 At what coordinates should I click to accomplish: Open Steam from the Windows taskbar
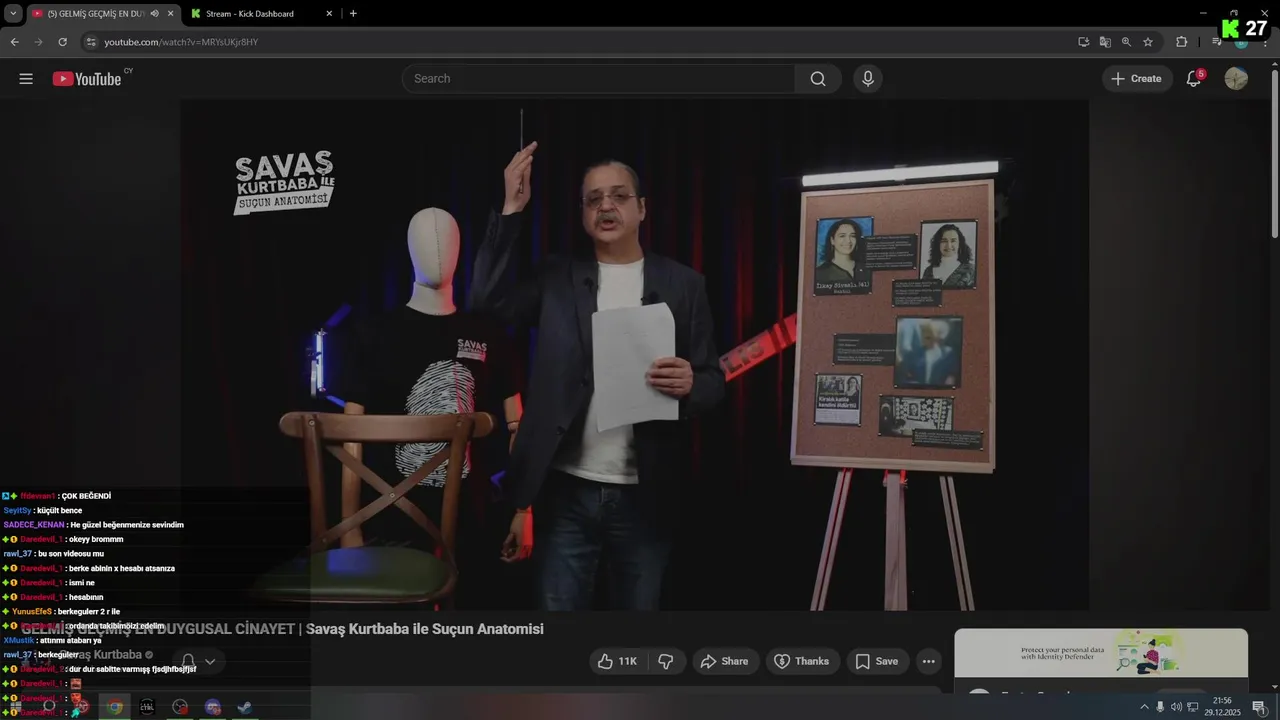pyautogui.click(x=244, y=707)
